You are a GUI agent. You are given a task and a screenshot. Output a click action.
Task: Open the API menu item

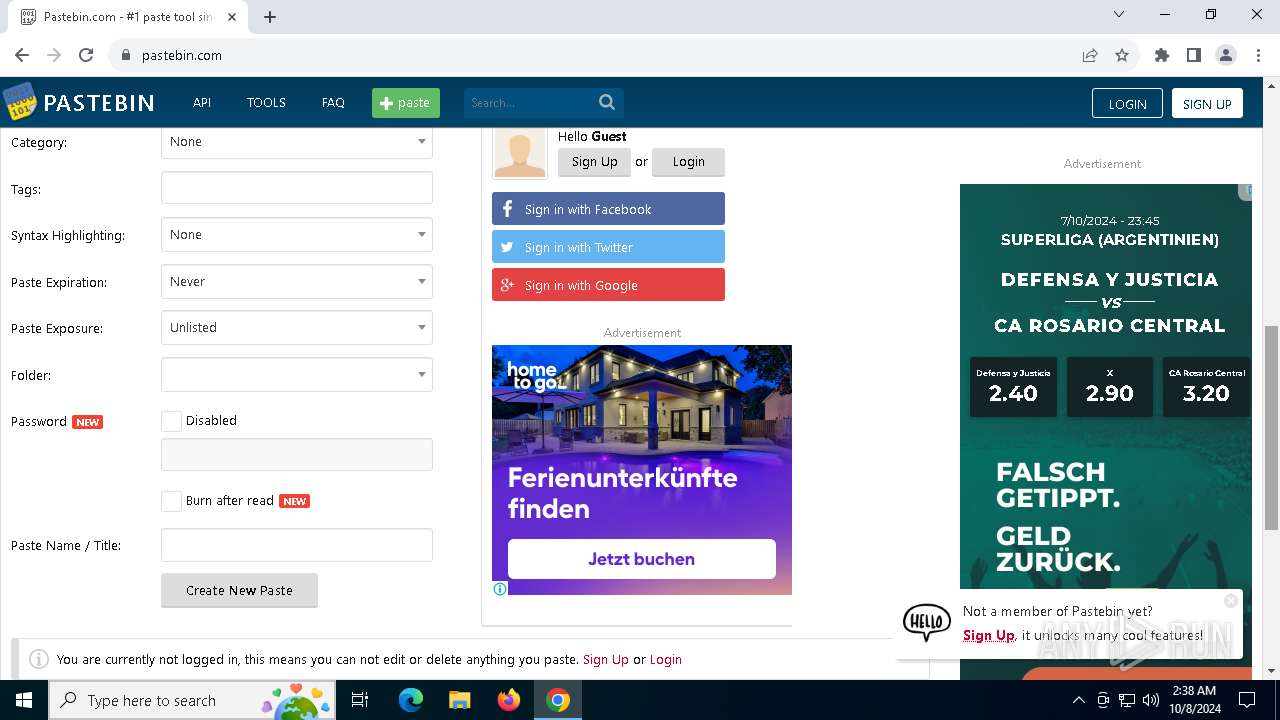(x=202, y=102)
